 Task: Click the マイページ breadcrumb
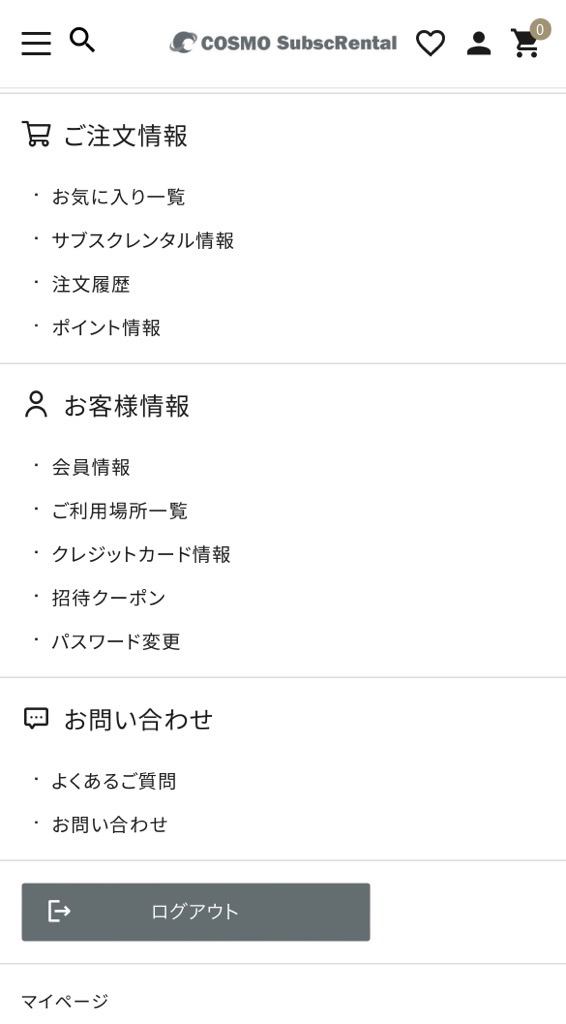point(65,1000)
